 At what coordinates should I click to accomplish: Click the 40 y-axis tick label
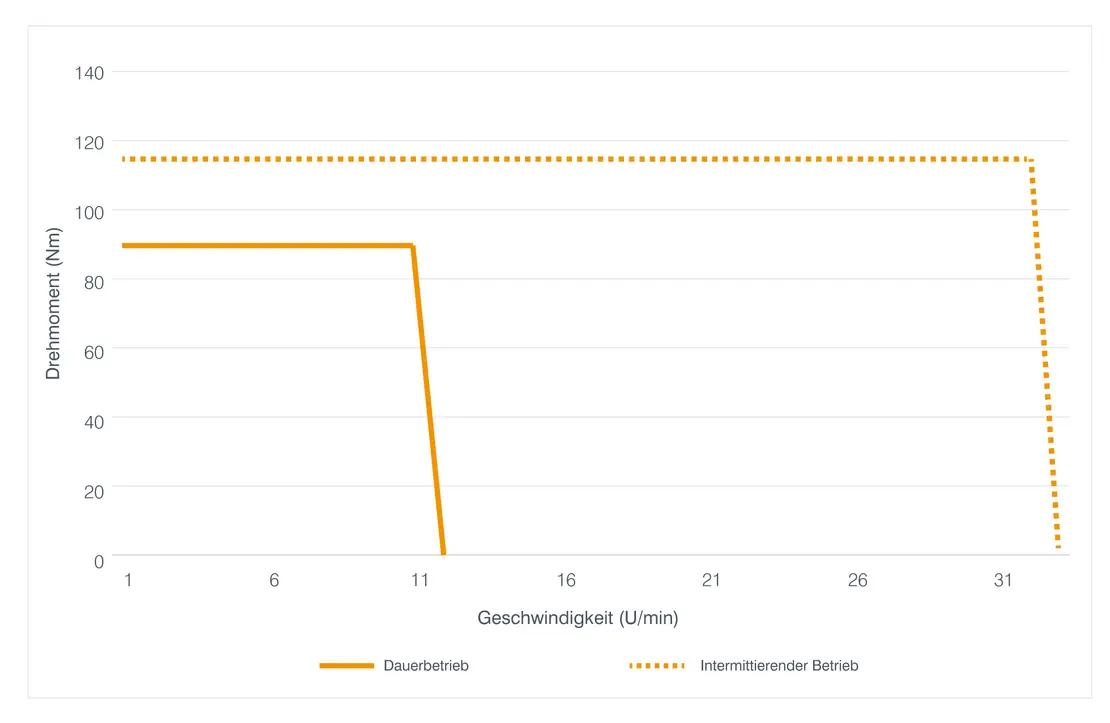pyautogui.click(x=94, y=420)
